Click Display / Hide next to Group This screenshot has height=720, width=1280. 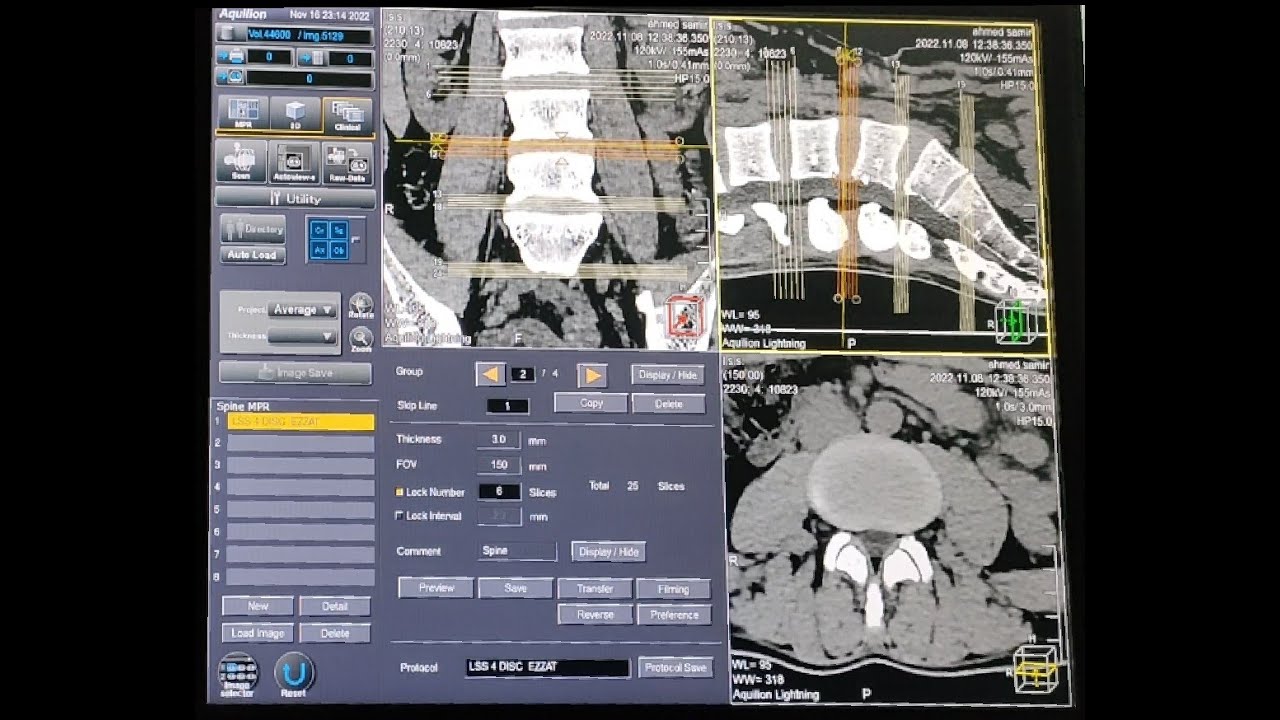(668, 375)
